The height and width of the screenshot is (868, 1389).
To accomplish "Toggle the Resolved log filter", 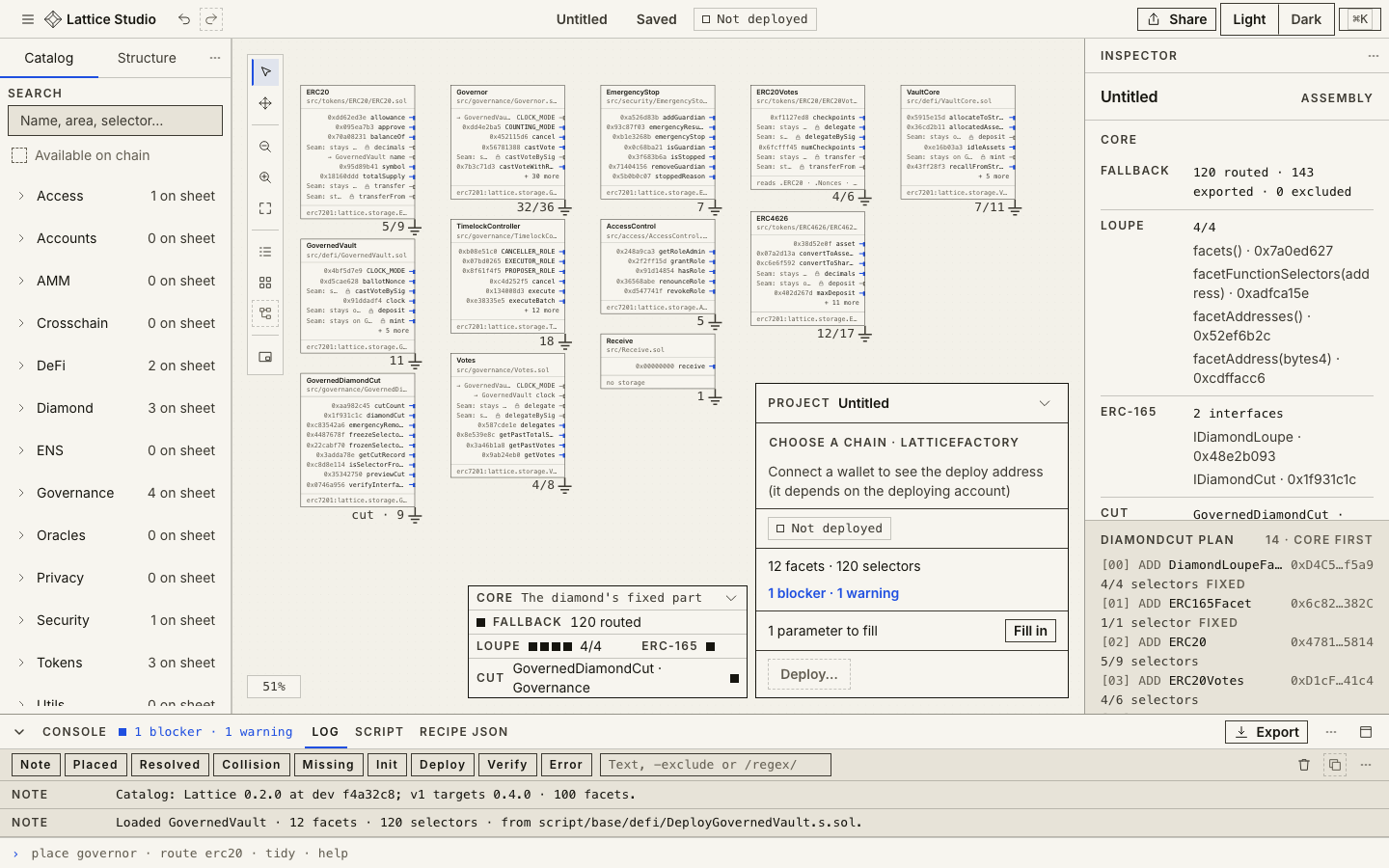I will 170,765.
